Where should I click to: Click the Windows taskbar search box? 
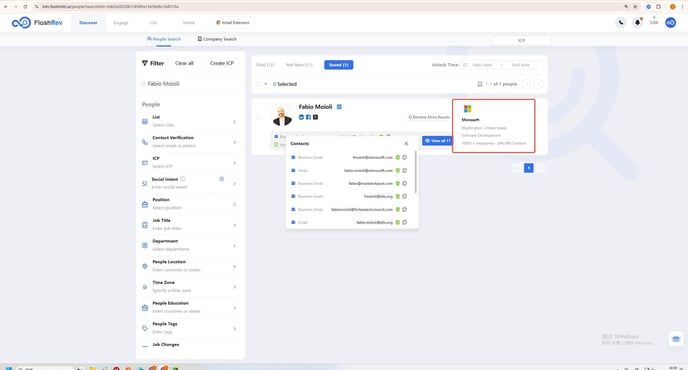pyautogui.click(x=45, y=368)
